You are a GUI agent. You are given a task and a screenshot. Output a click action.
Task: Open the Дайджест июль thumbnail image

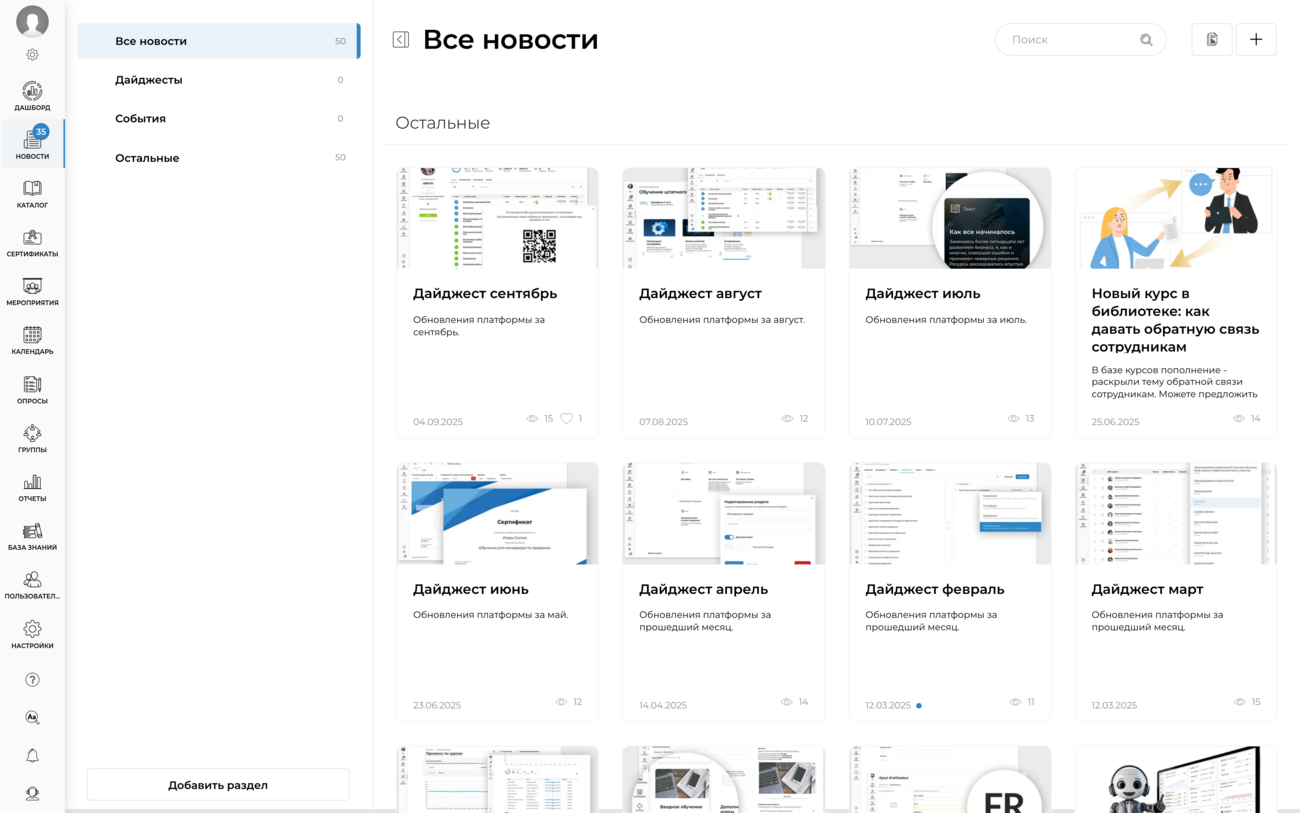950,218
